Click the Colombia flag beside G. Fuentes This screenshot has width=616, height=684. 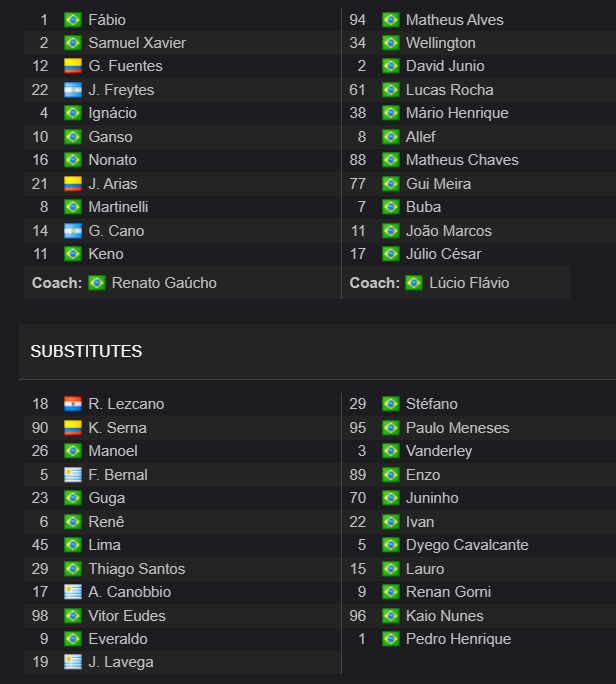click(x=73, y=66)
